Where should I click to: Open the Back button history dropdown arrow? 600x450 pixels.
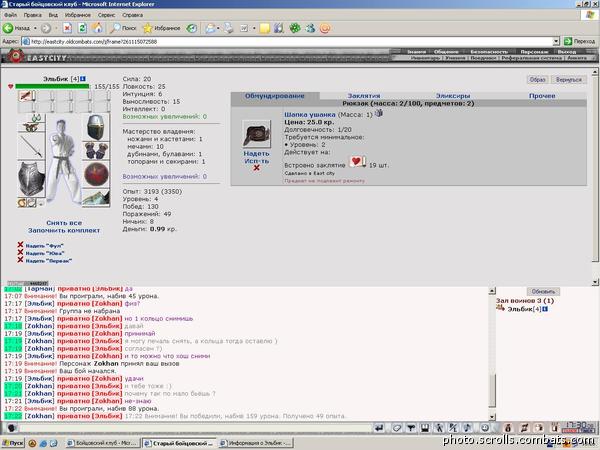coord(35,28)
